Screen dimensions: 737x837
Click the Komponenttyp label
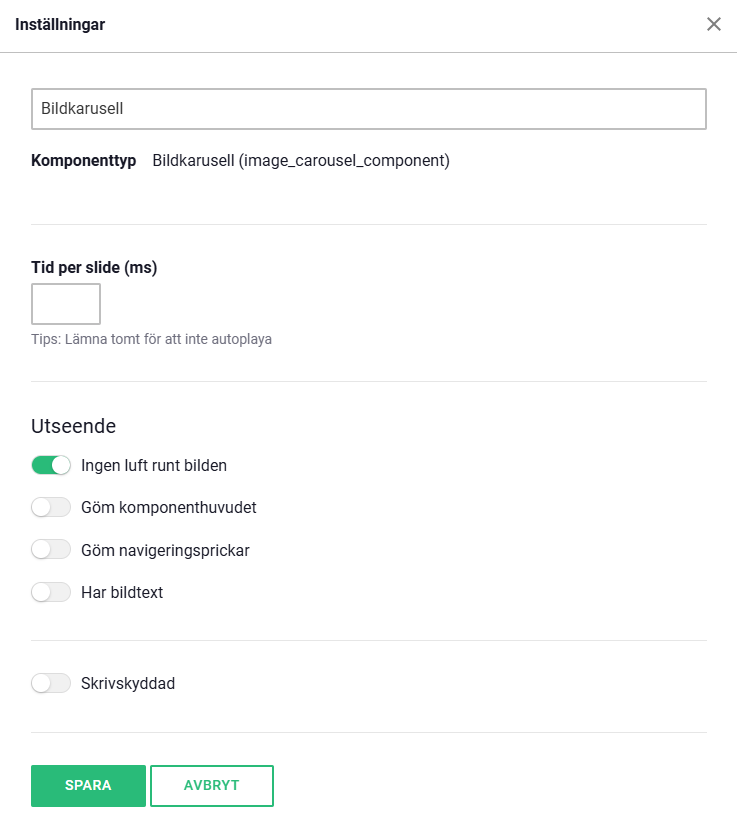tap(84, 160)
